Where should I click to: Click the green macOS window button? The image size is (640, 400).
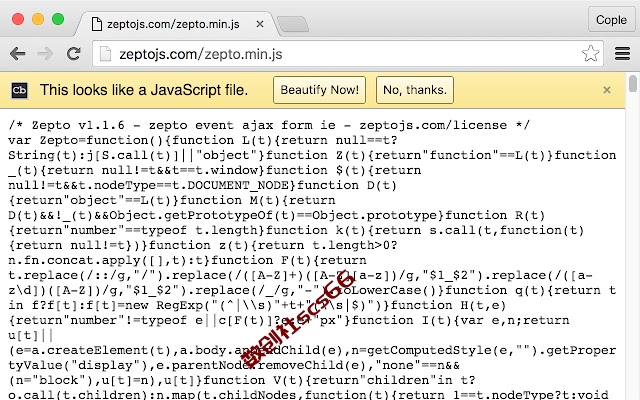(x=58, y=19)
